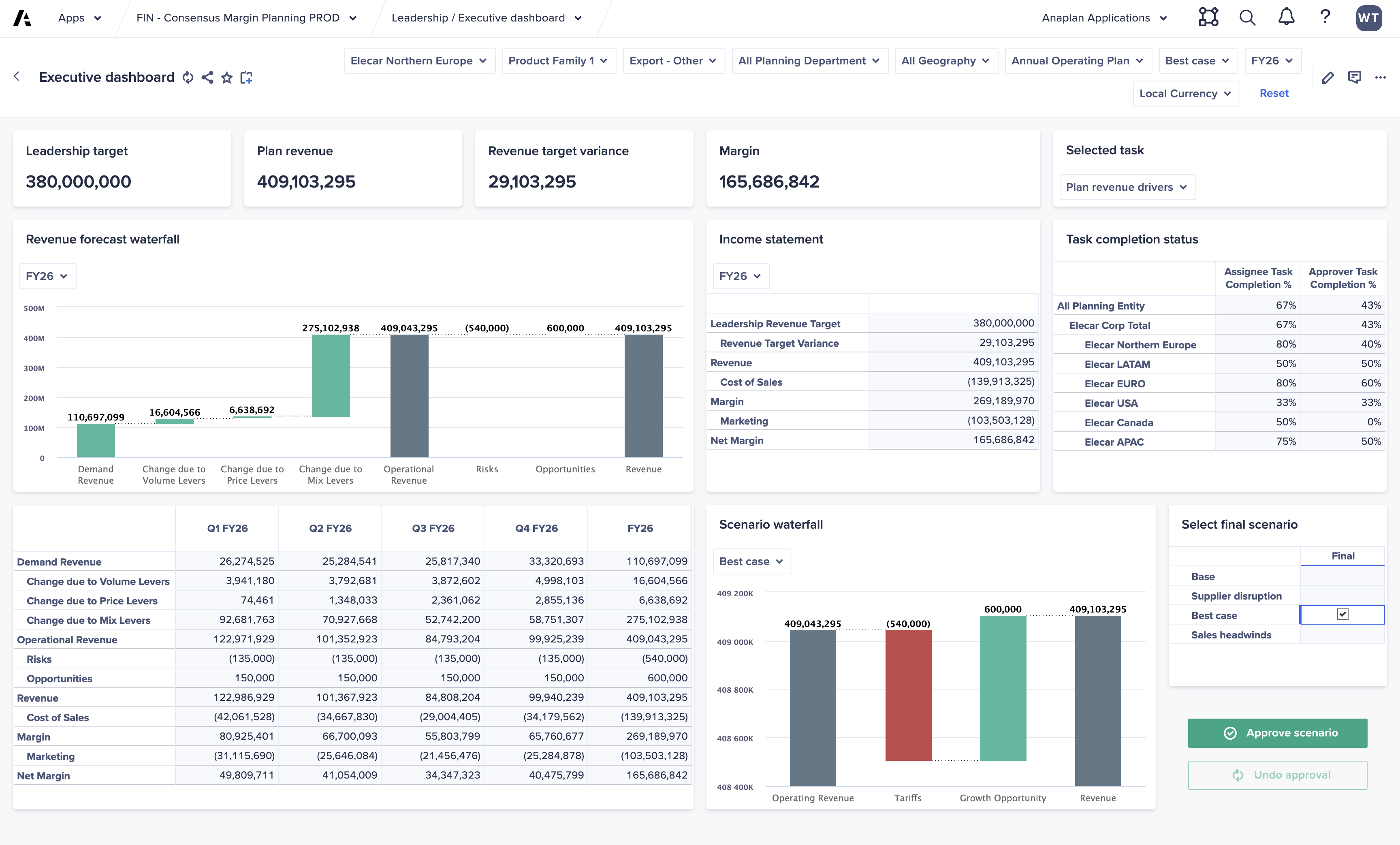Refresh the Executive dashboard
Screen dimensions: 1400x845
point(188,77)
